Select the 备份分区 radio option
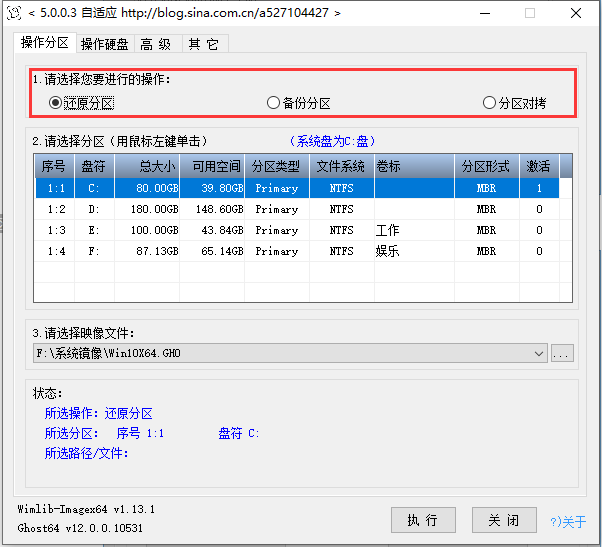 (273, 103)
